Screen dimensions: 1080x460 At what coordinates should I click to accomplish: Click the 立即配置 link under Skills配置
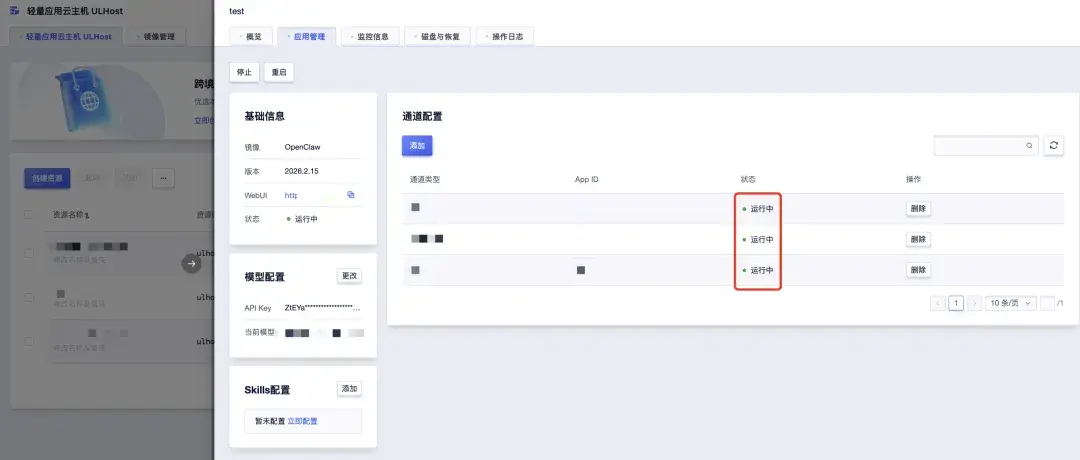[302, 421]
